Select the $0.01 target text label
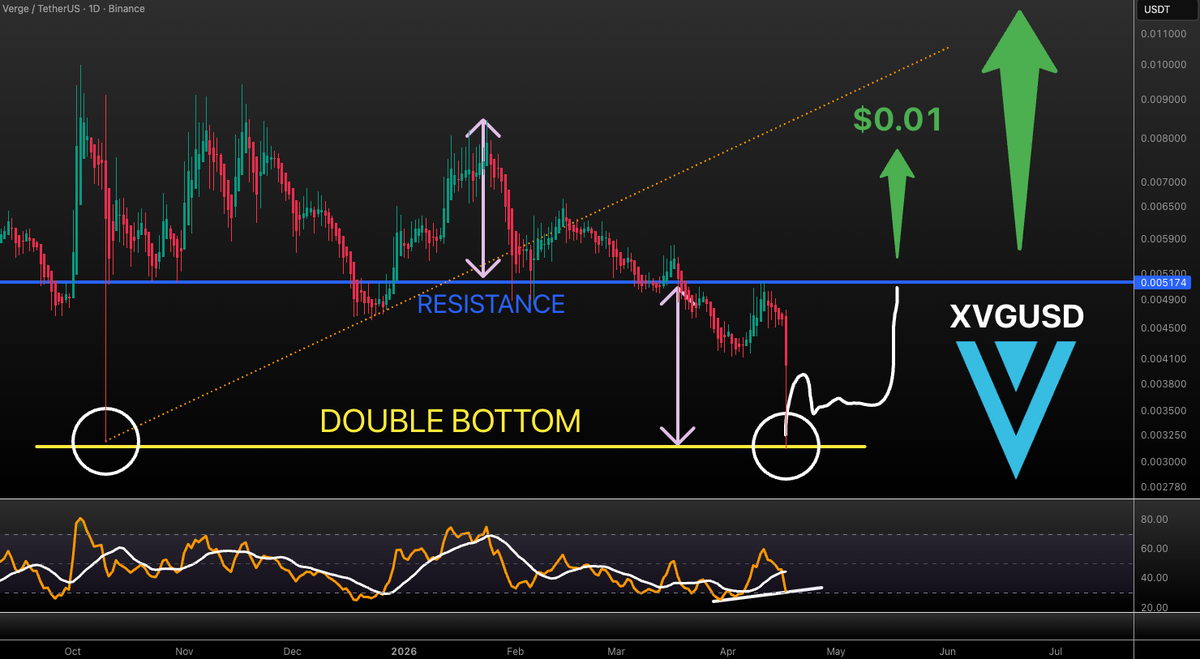The width and height of the screenshot is (1200, 659). 898,120
